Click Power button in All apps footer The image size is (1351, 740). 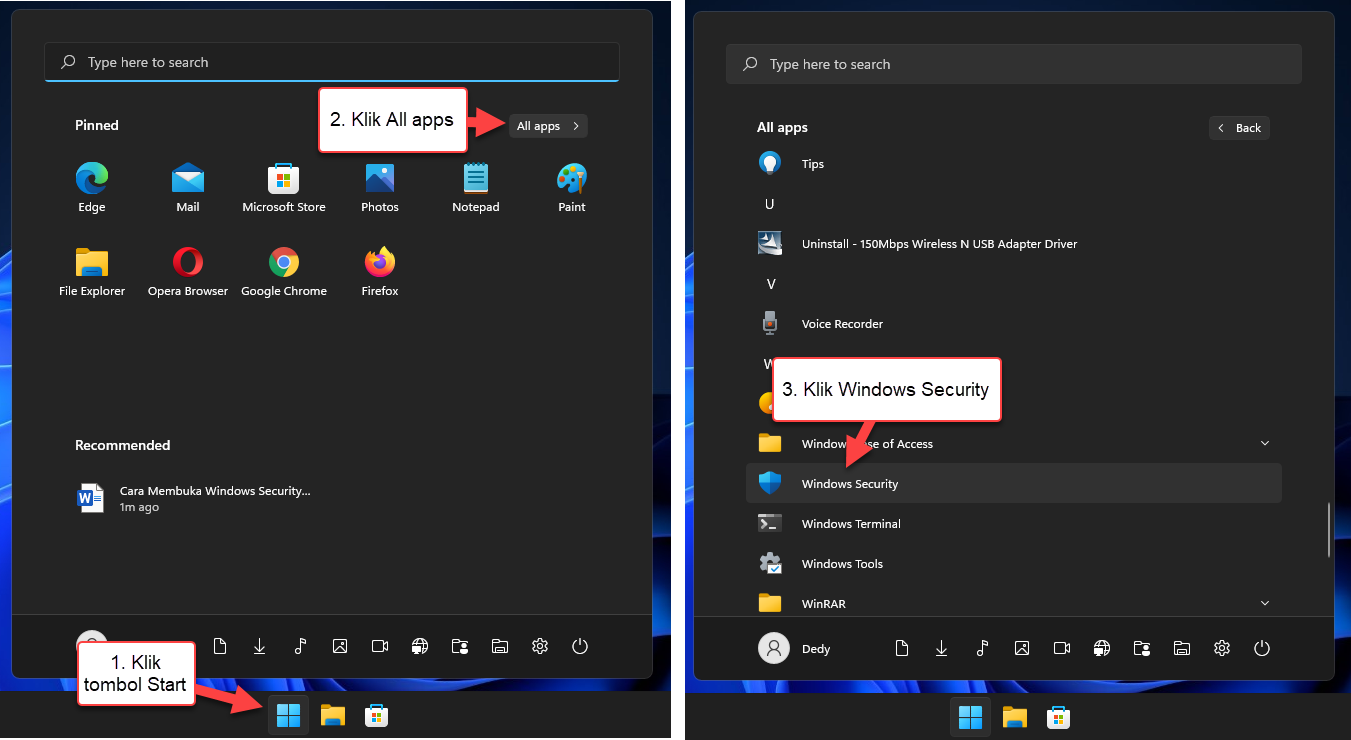click(1262, 648)
